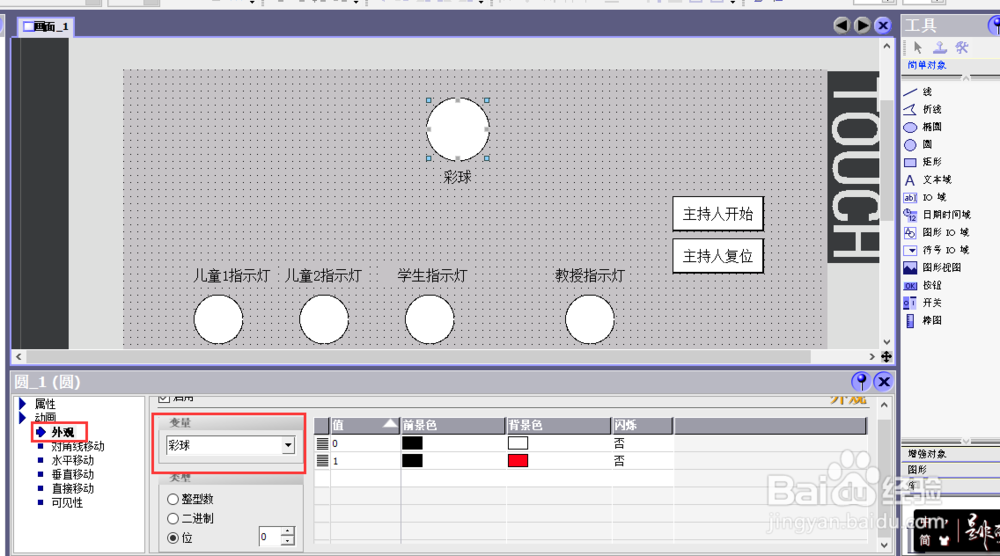
Task: Increase the bit number stepper
Action: pyautogui.click(x=288, y=532)
